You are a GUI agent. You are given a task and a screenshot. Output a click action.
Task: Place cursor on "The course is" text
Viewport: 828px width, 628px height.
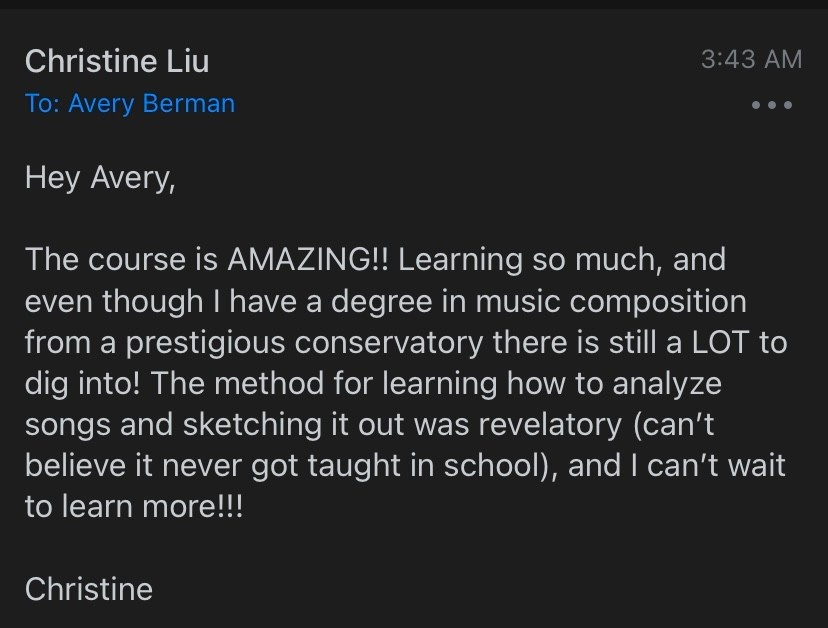coord(121,259)
